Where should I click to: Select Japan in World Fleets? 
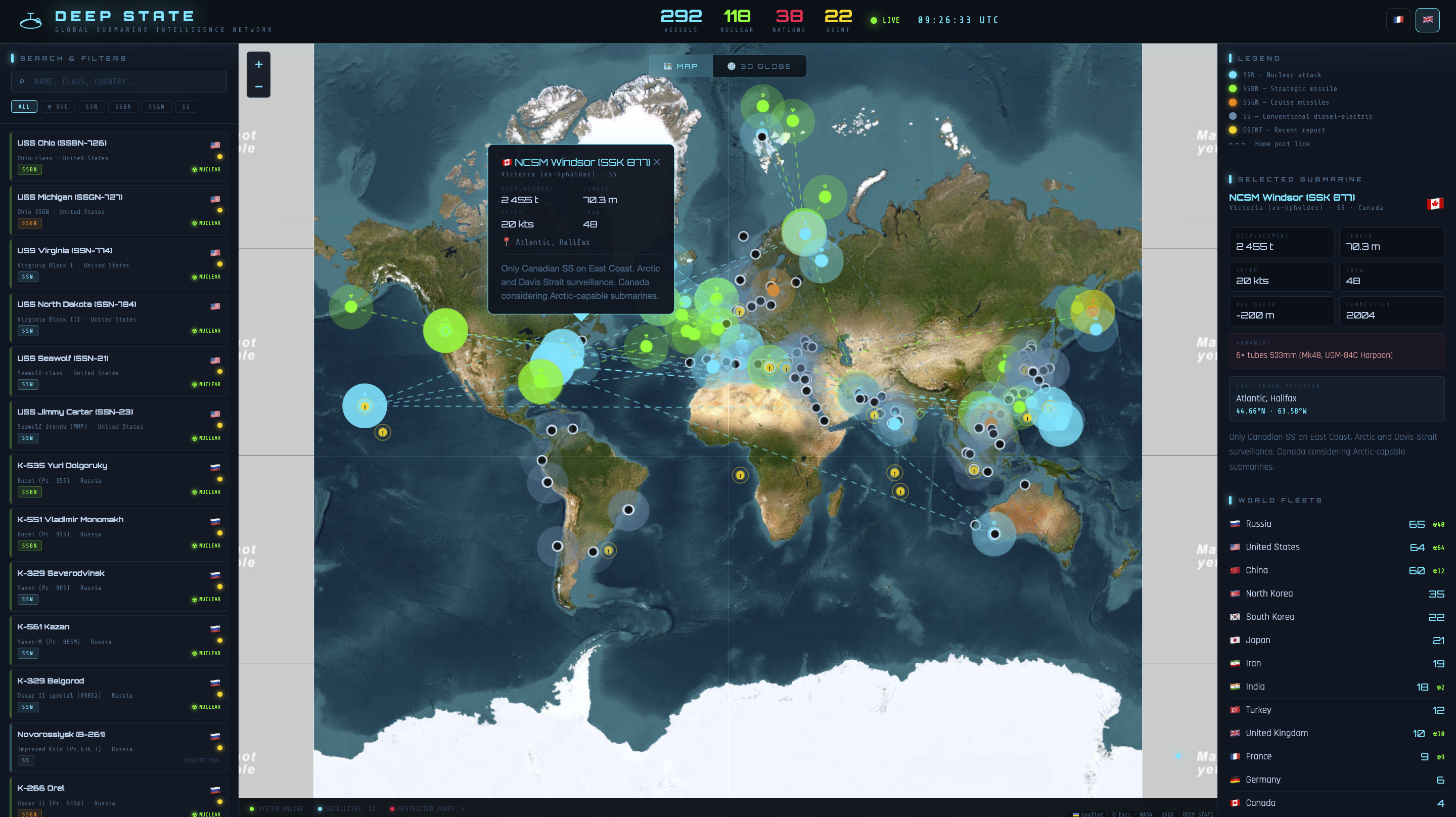point(1337,640)
